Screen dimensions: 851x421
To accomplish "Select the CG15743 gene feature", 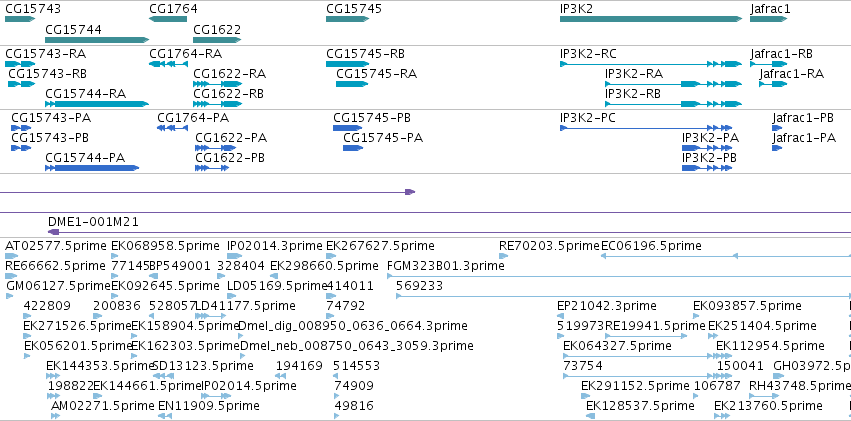I will [20, 19].
